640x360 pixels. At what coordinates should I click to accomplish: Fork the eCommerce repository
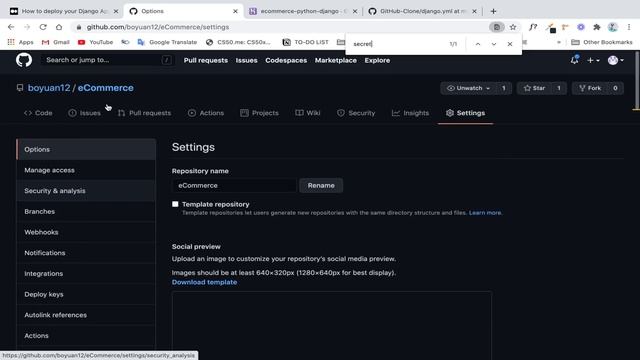pos(590,88)
